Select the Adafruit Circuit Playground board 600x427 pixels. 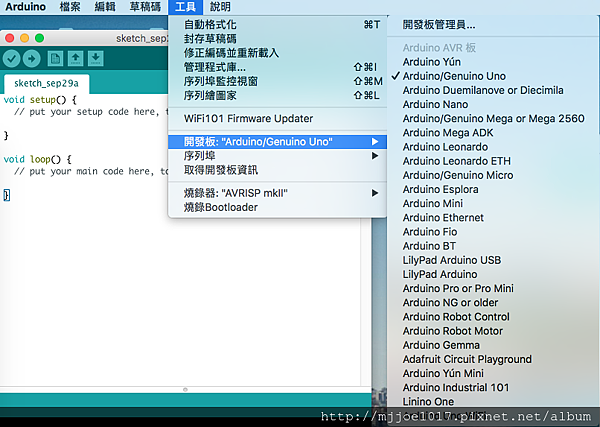(493, 359)
